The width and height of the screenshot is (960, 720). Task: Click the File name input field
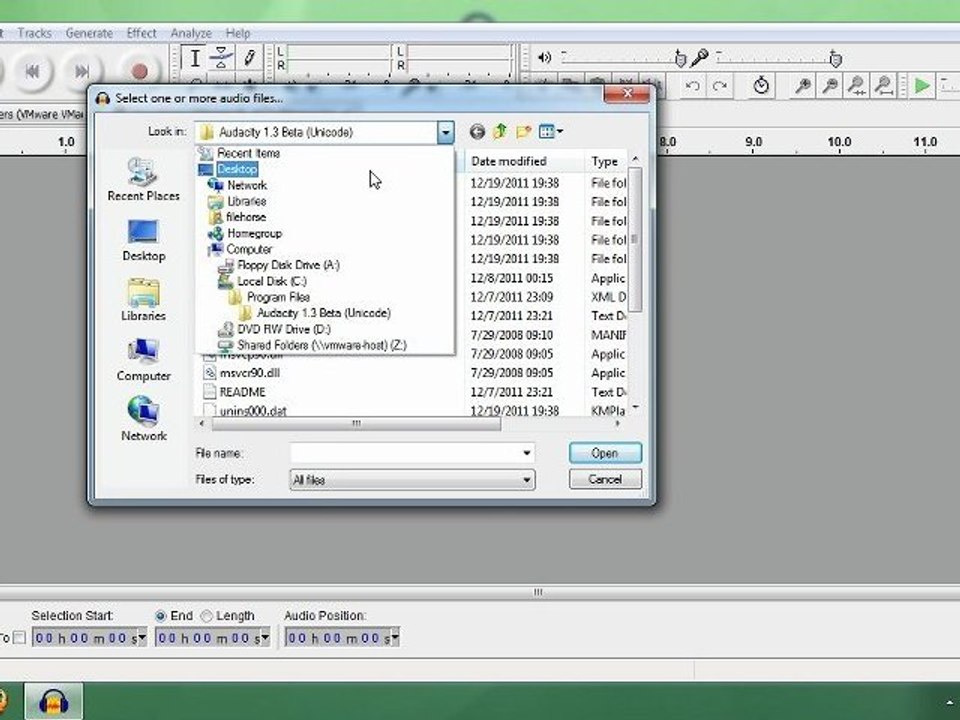click(x=405, y=453)
